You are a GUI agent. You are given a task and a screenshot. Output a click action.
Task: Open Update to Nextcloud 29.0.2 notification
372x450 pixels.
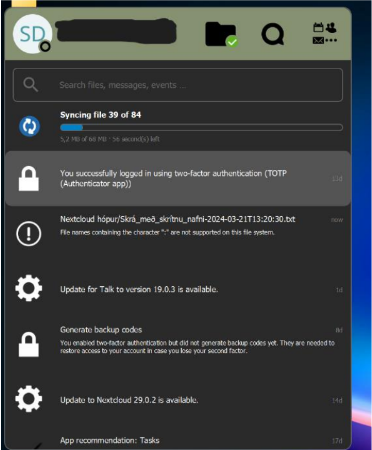point(178,399)
